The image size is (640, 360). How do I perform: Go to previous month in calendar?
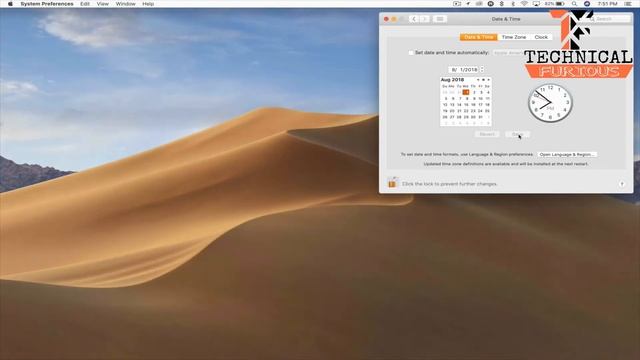coord(478,80)
